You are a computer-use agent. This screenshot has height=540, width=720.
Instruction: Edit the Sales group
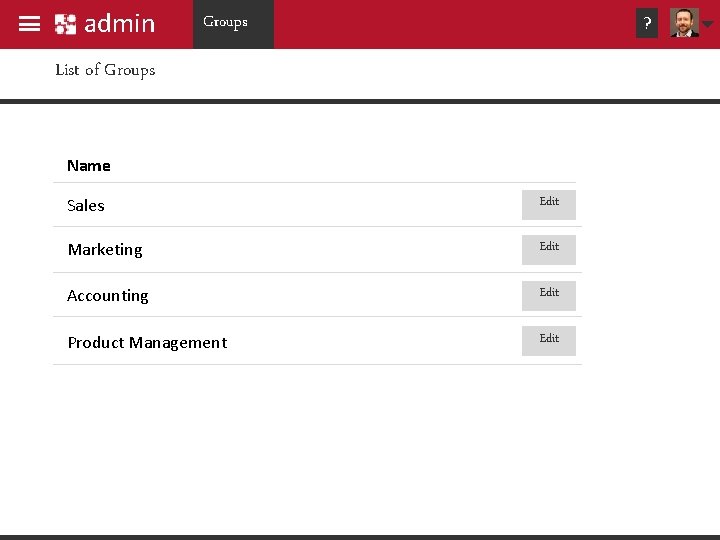point(549,205)
